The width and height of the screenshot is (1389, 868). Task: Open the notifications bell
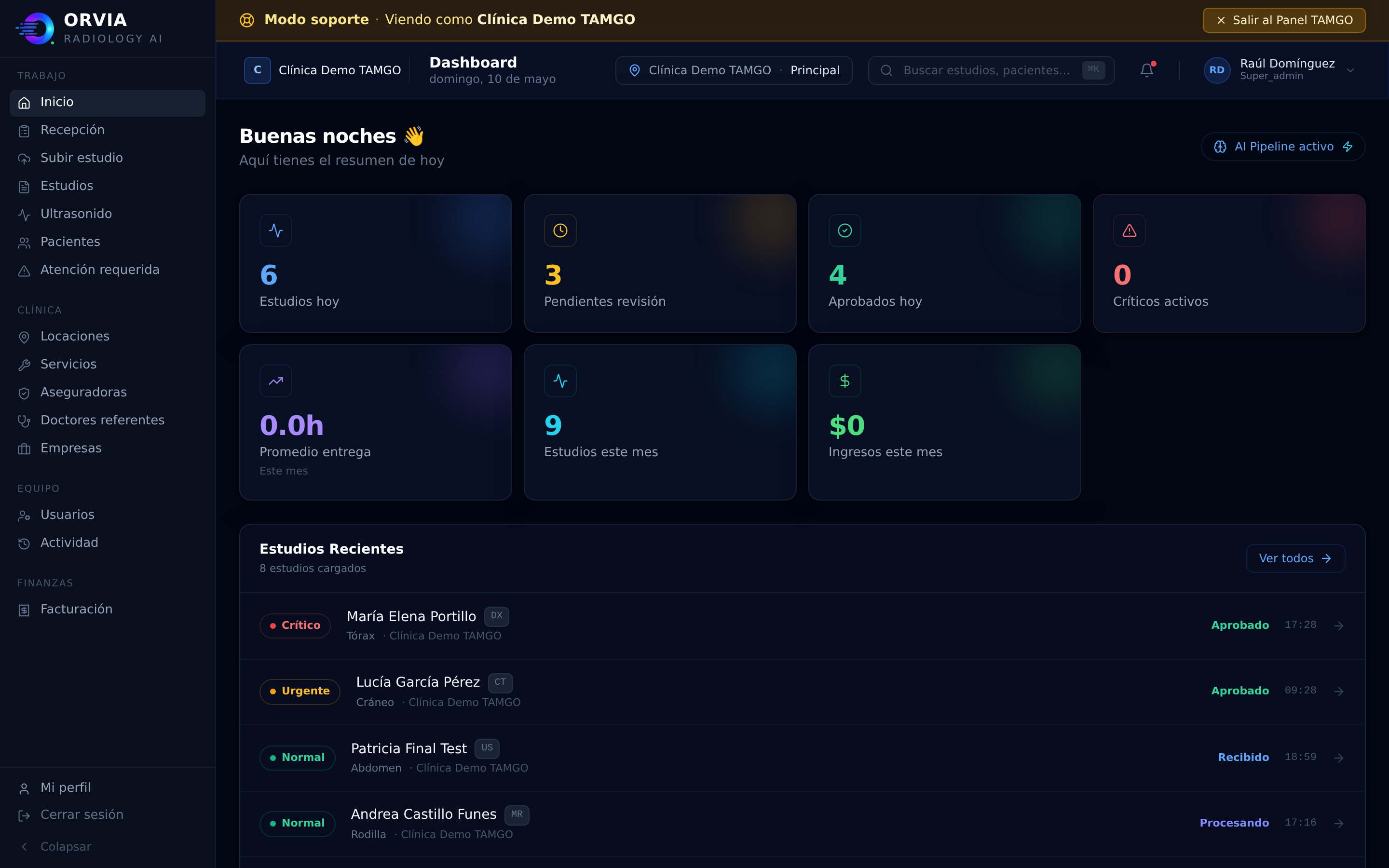[x=1147, y=70]
